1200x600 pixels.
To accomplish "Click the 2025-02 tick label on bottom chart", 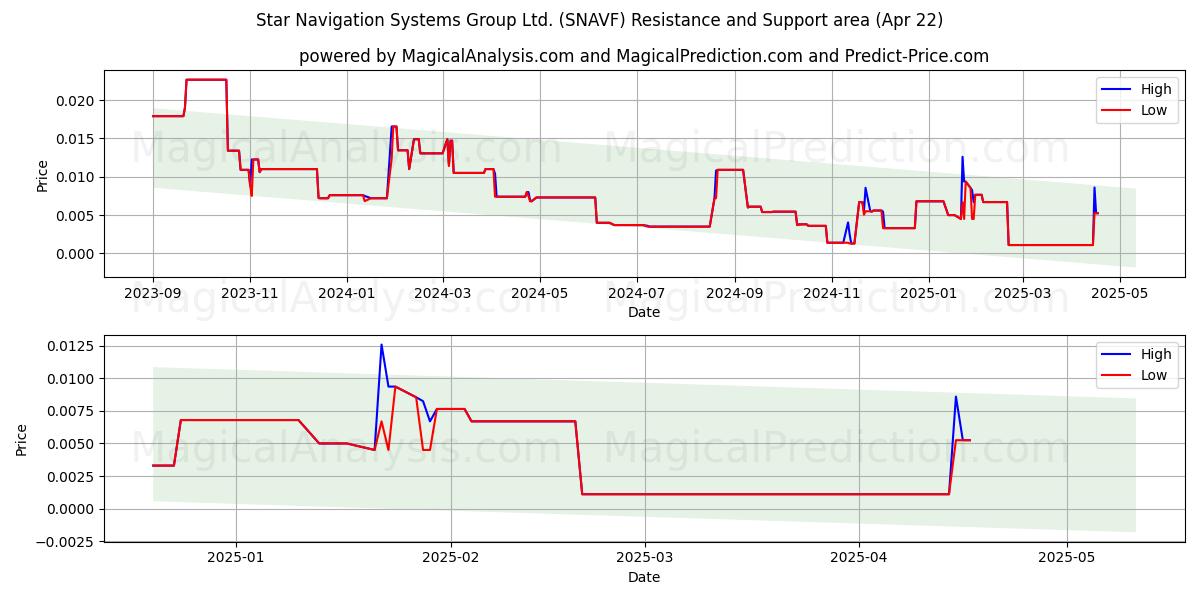I will pyautogui.click(x=451, y=559).
